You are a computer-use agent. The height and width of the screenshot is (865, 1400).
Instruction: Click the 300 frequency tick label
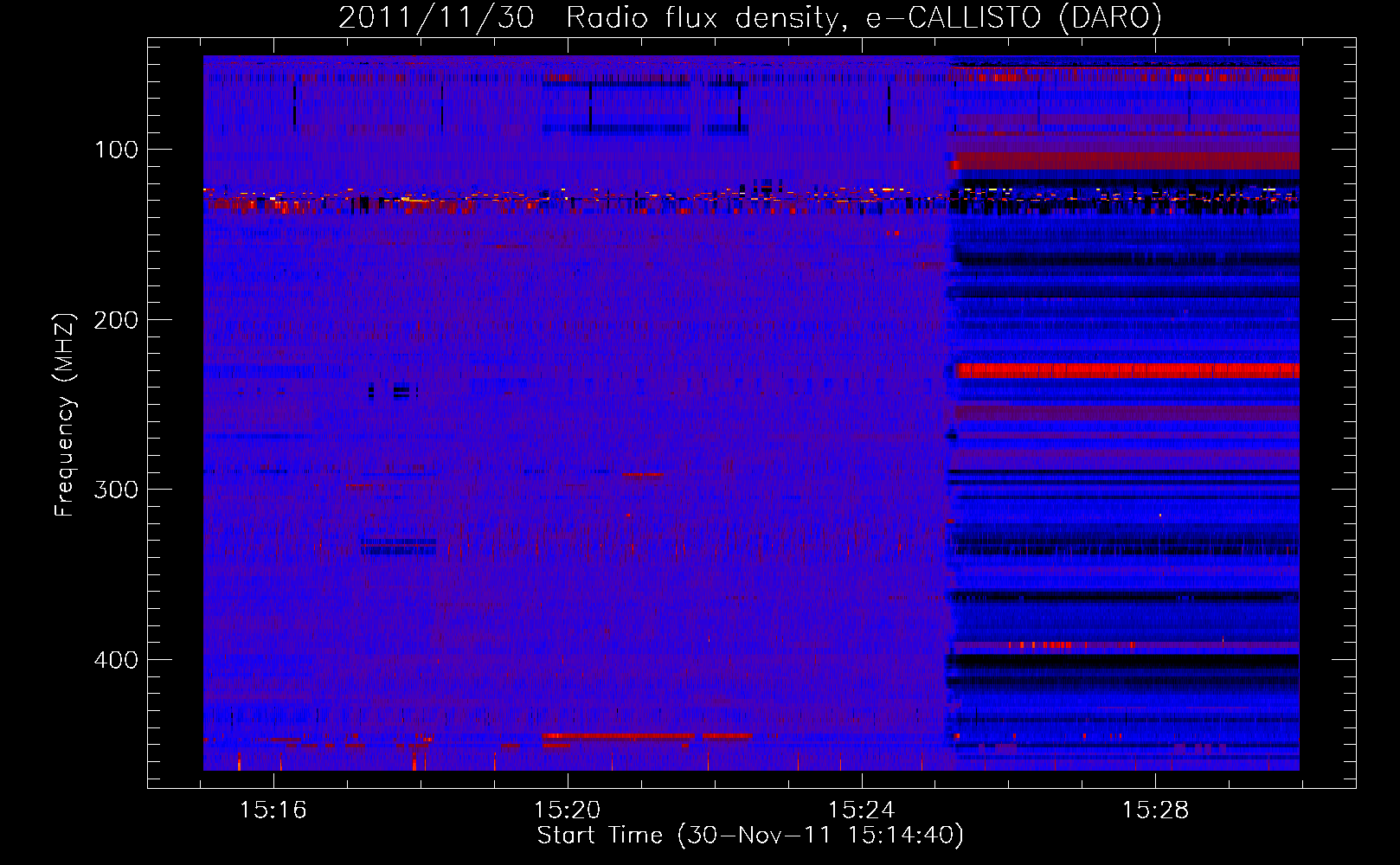coord(116,490)
